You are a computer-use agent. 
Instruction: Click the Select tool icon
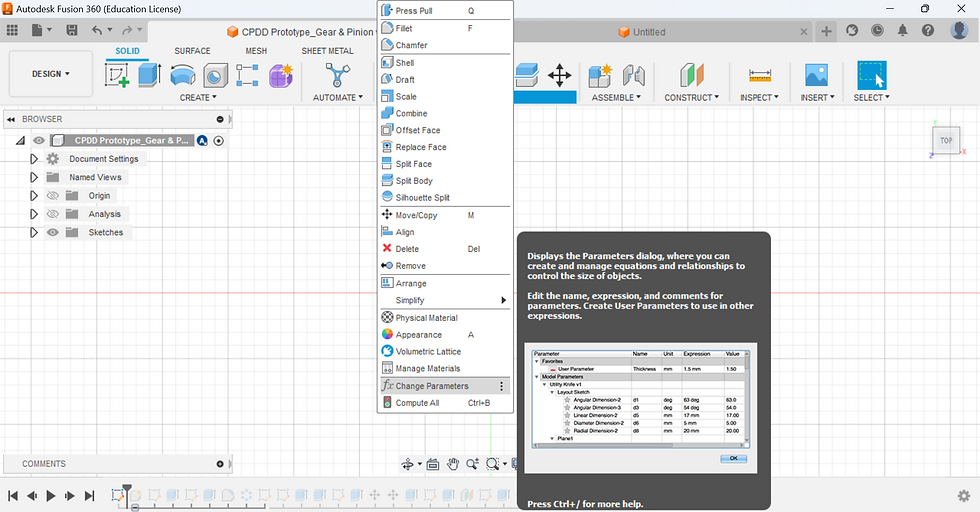(x=871, y=76)
